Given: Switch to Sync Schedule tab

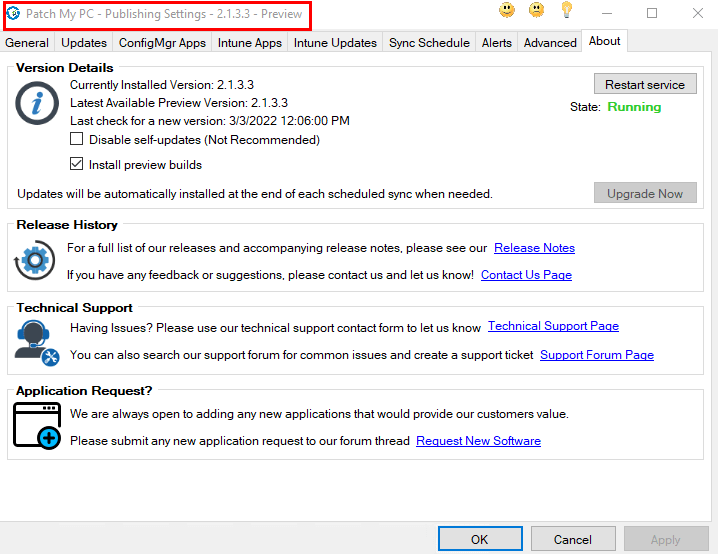Looking at the screenshot, I should pyautogui.click(x=429, y=43).
